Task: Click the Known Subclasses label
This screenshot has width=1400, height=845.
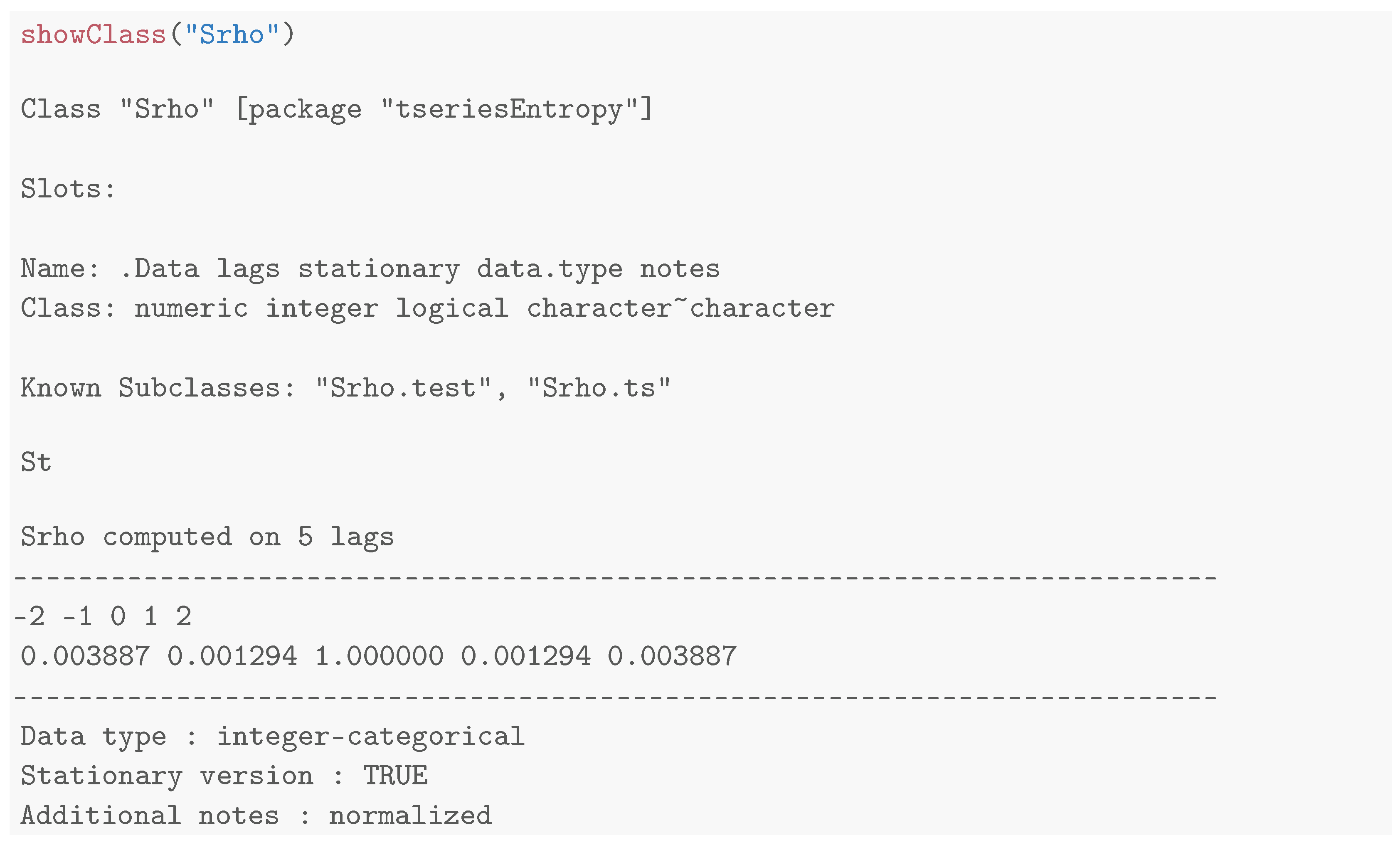Action: pos(158,388)
